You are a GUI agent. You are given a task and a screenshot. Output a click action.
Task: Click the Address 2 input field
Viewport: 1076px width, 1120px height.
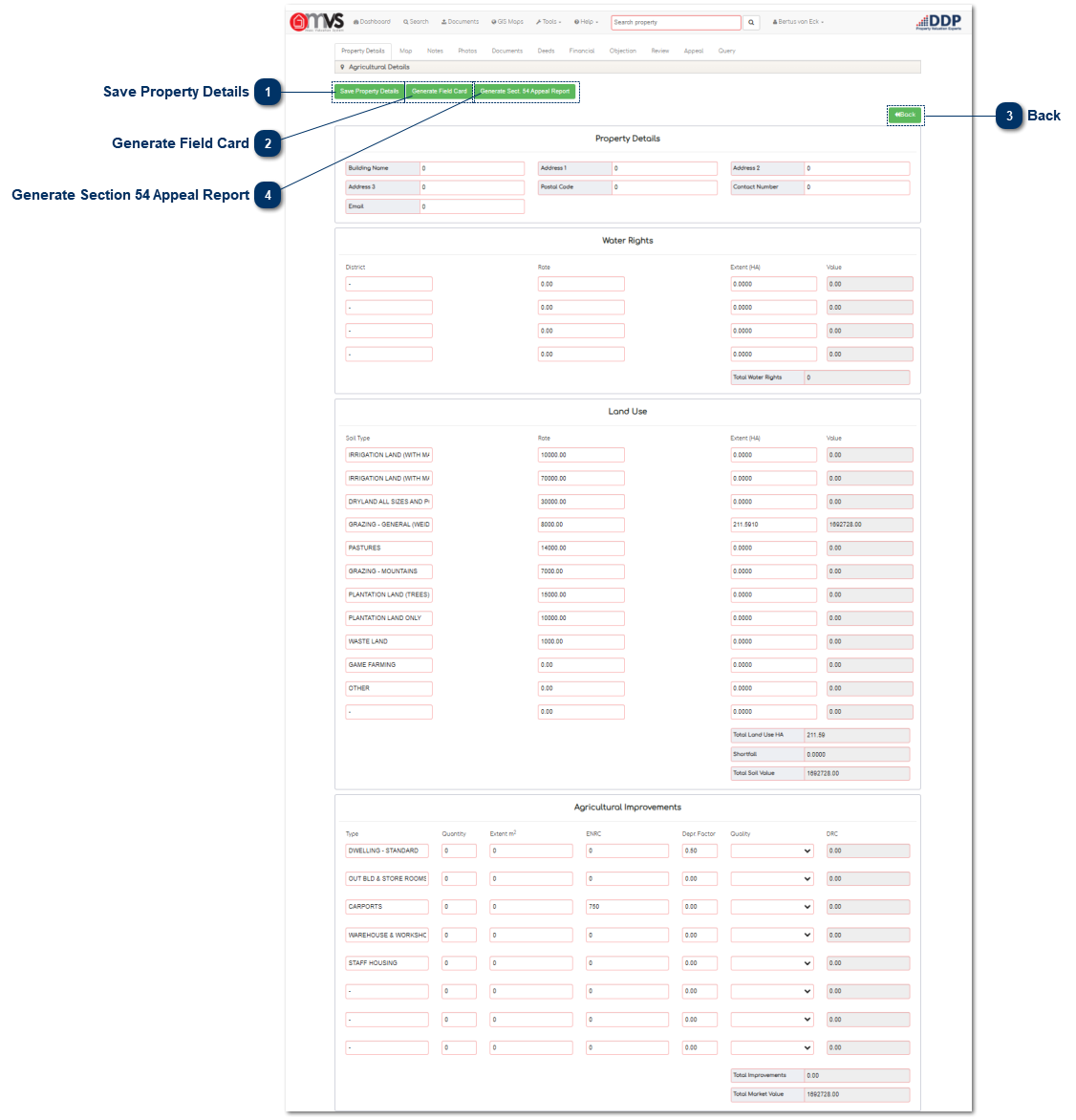tap(856, 168)
